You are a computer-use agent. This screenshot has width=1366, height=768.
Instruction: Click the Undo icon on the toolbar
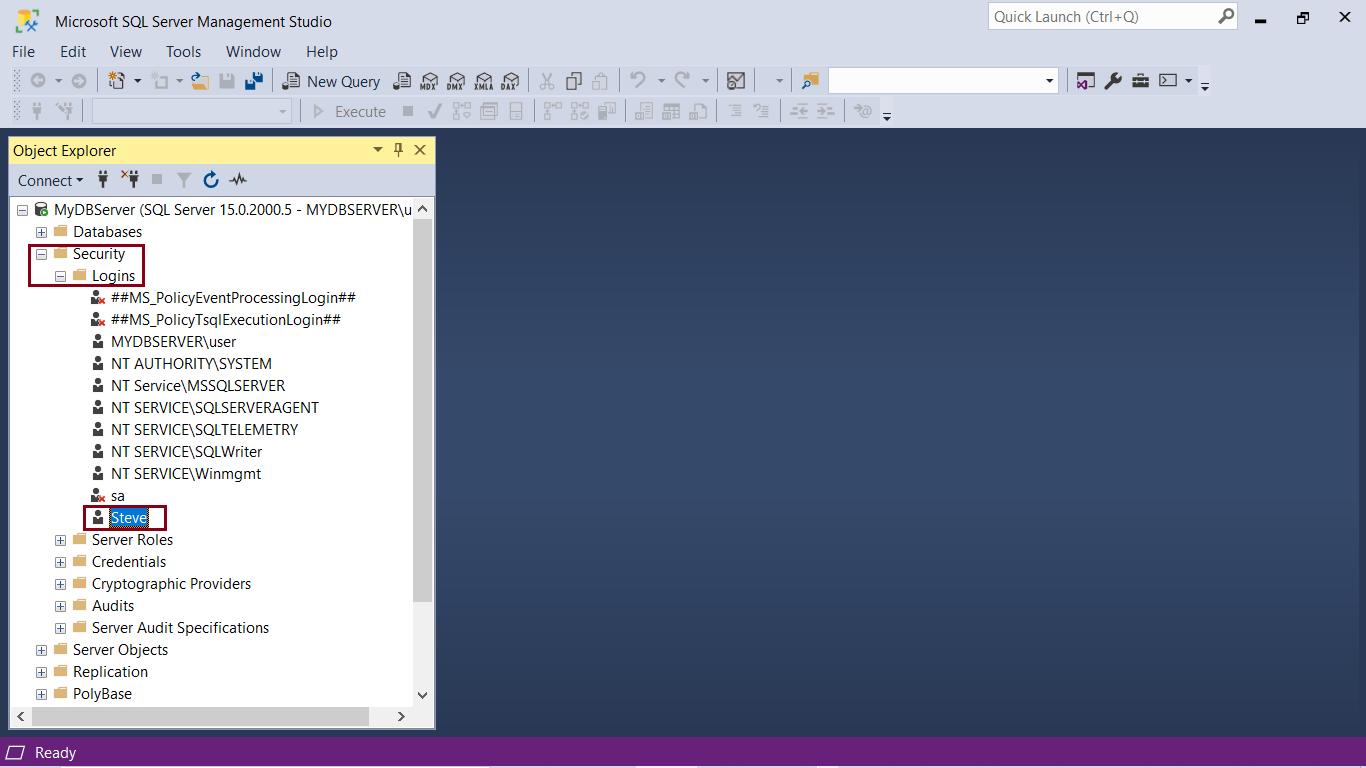[637, 81]
